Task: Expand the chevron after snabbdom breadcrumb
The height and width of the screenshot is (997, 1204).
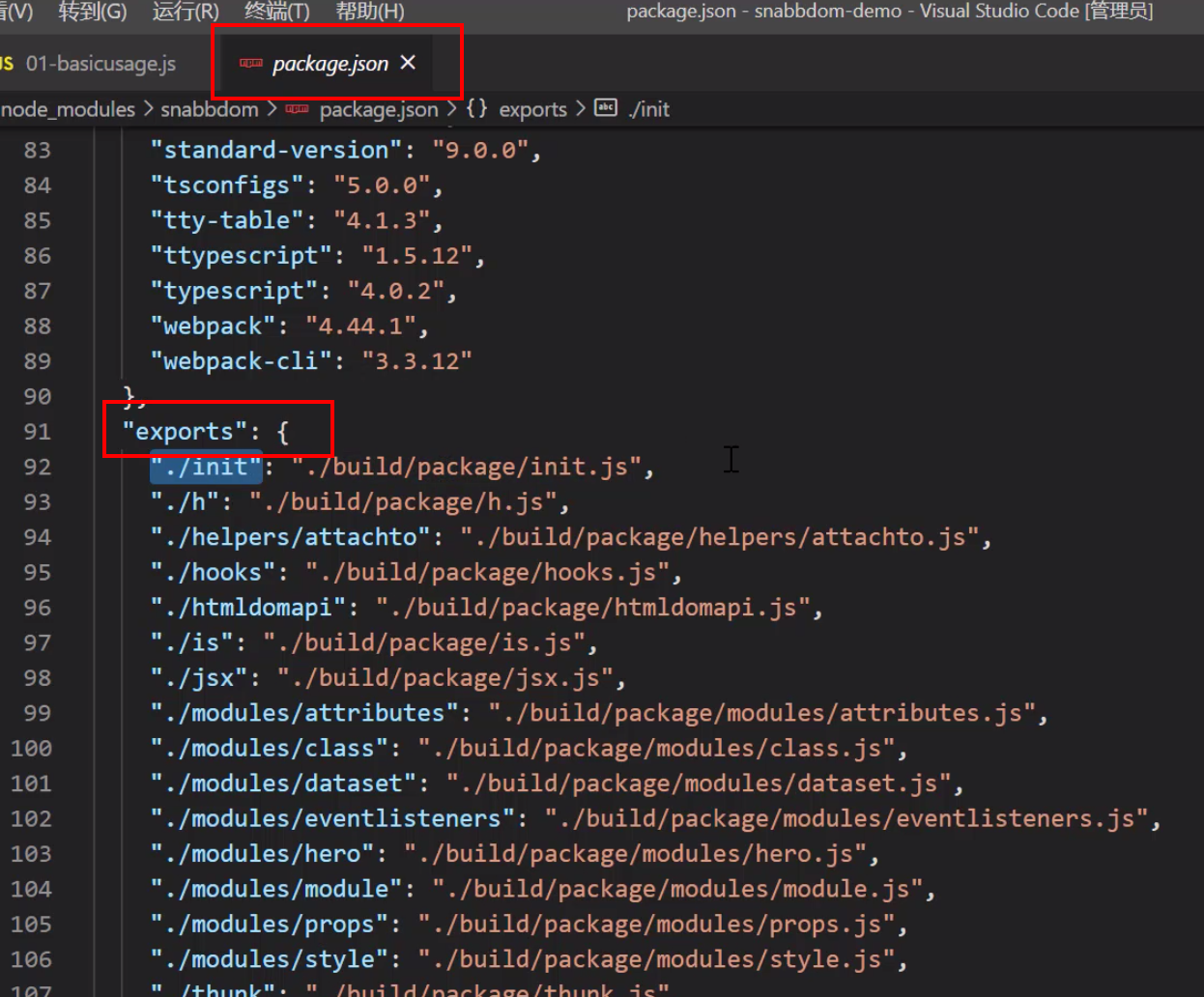Action: 272,108
